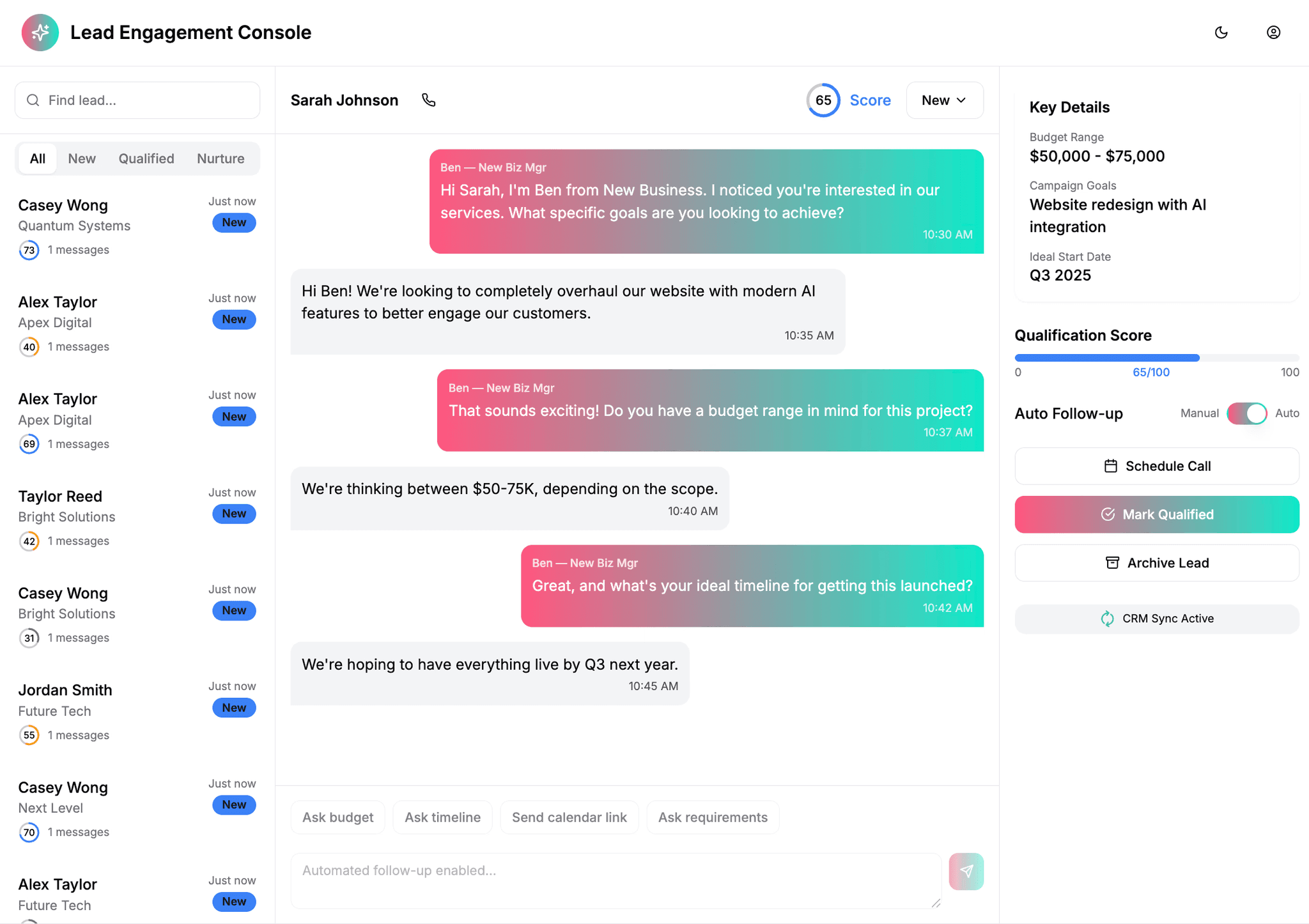
Task: Show leads under the New tab
Action: [x=82, y=158]
